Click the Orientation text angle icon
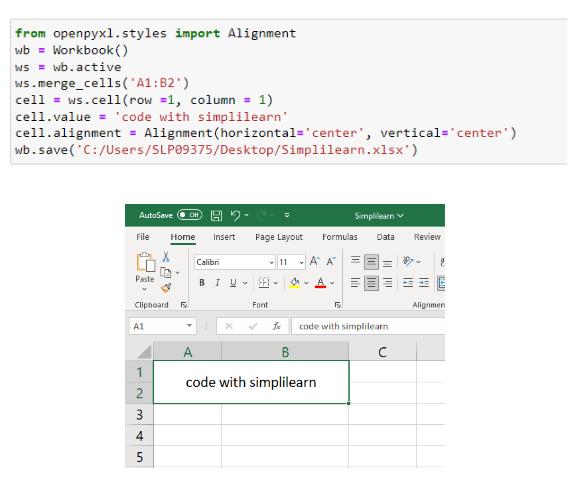 point(408,261)
